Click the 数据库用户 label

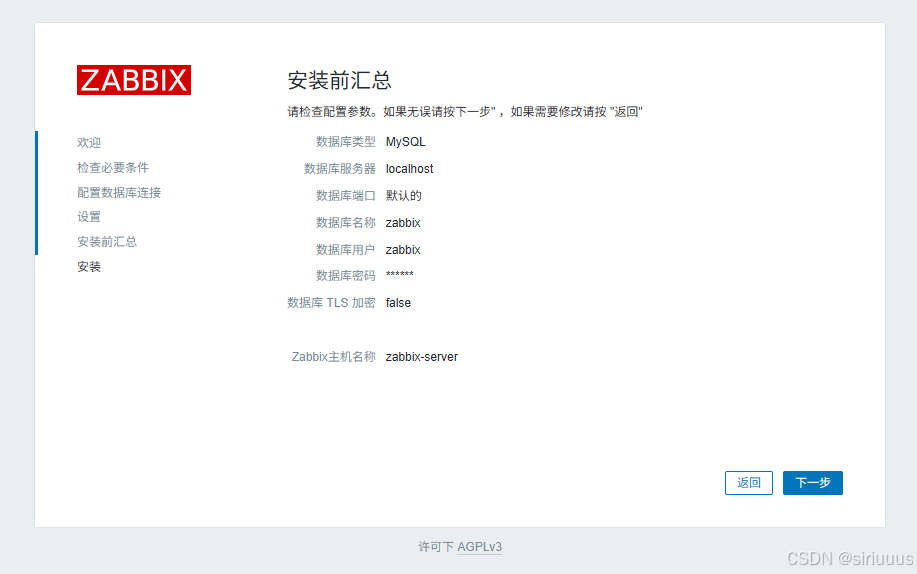click(x=346, y=250)
